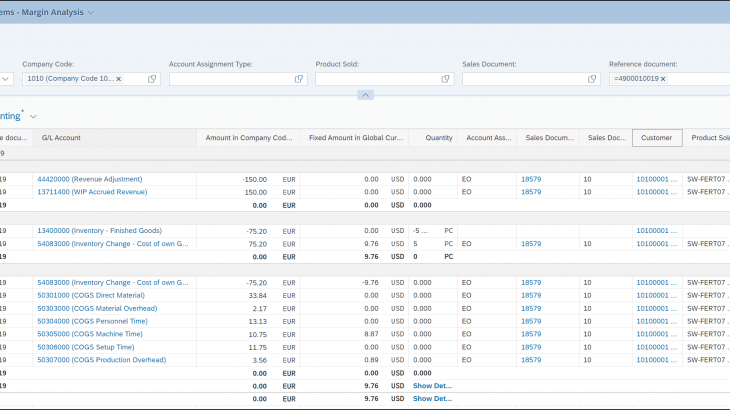Image resolution: width=730 pixels, height=410 pixels.
Task: Remove the =4900010019 reference document token
Action: pos(662,79)
